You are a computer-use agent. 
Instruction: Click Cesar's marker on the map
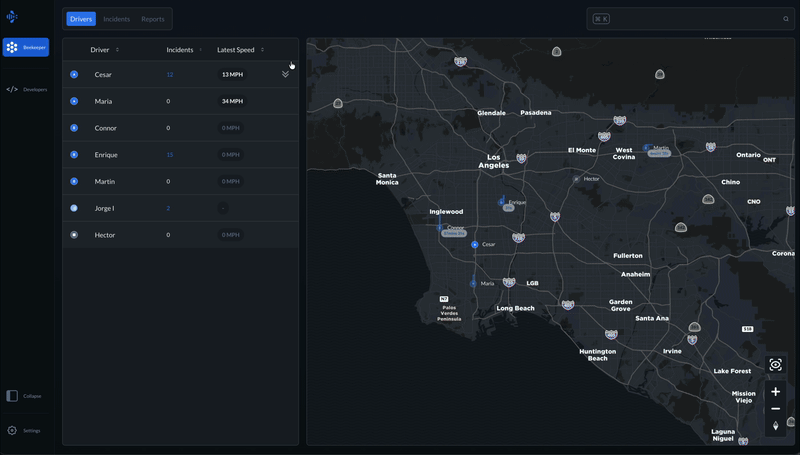(474, 245)
